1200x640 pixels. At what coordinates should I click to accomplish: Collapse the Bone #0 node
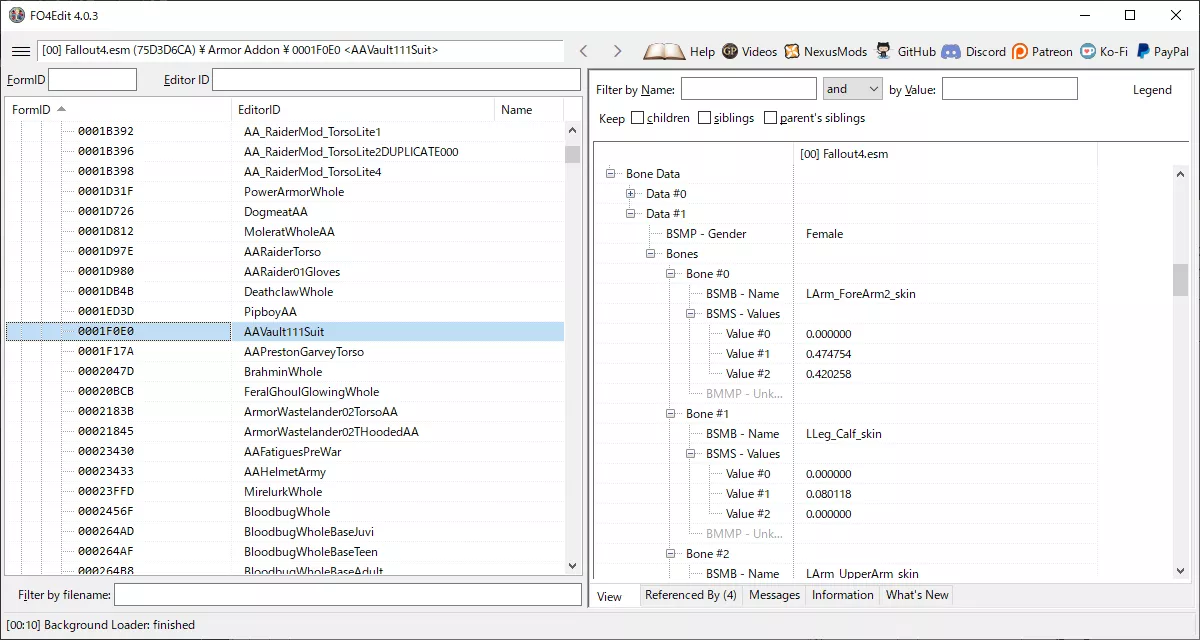671,274
